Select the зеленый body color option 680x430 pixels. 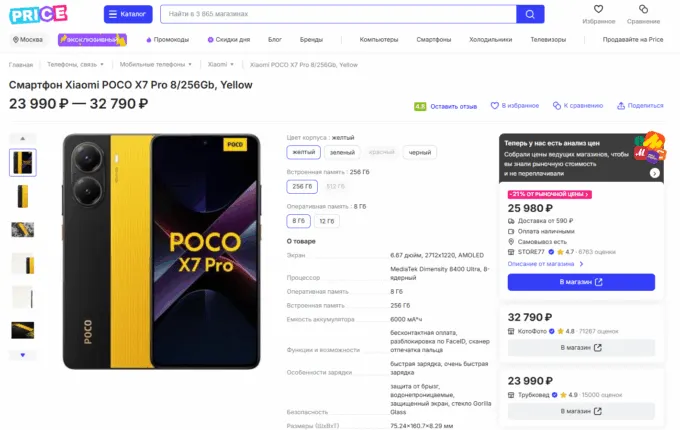pos(342,152)
